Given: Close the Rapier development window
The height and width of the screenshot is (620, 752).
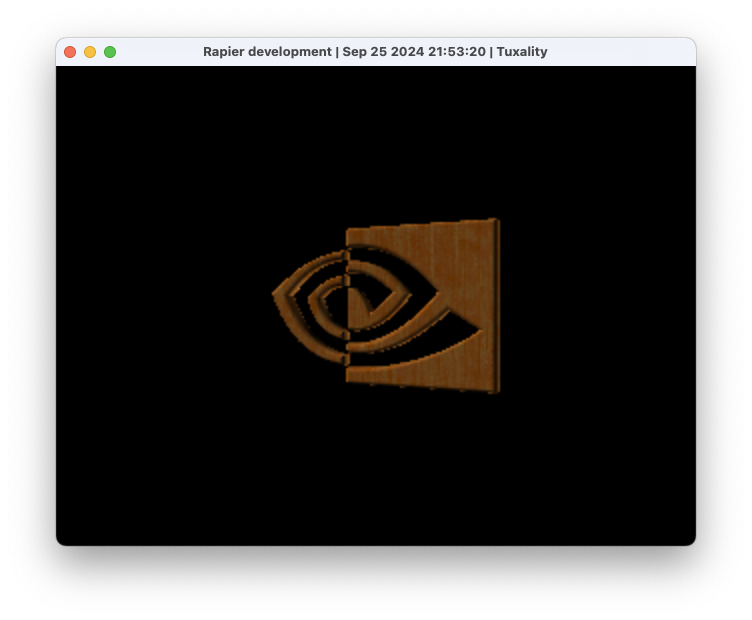Looking at the screenshot, I should tap(70, 52).
